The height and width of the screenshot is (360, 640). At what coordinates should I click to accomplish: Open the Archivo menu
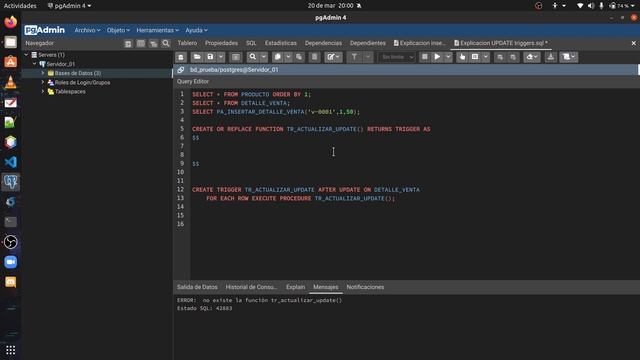point(87,30)
